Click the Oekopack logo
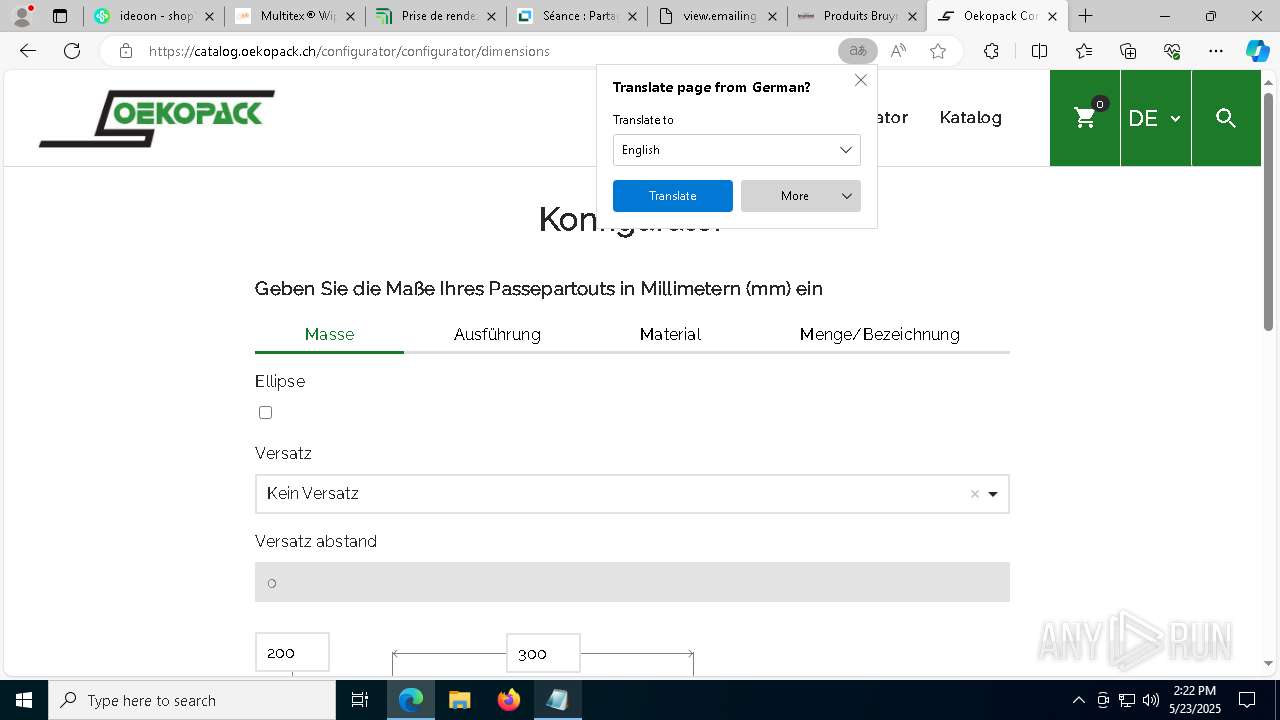Image resolution: width=1280 pixels, height=720 pixels. coord(157,118)
